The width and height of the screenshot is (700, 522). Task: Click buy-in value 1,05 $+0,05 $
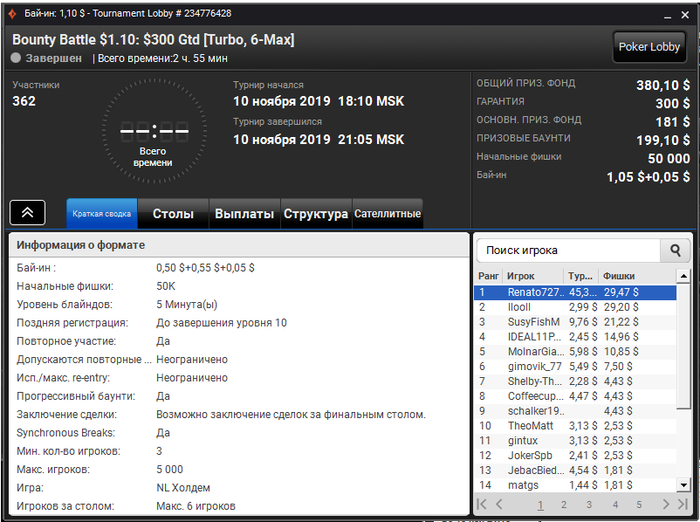coord(648,177)
